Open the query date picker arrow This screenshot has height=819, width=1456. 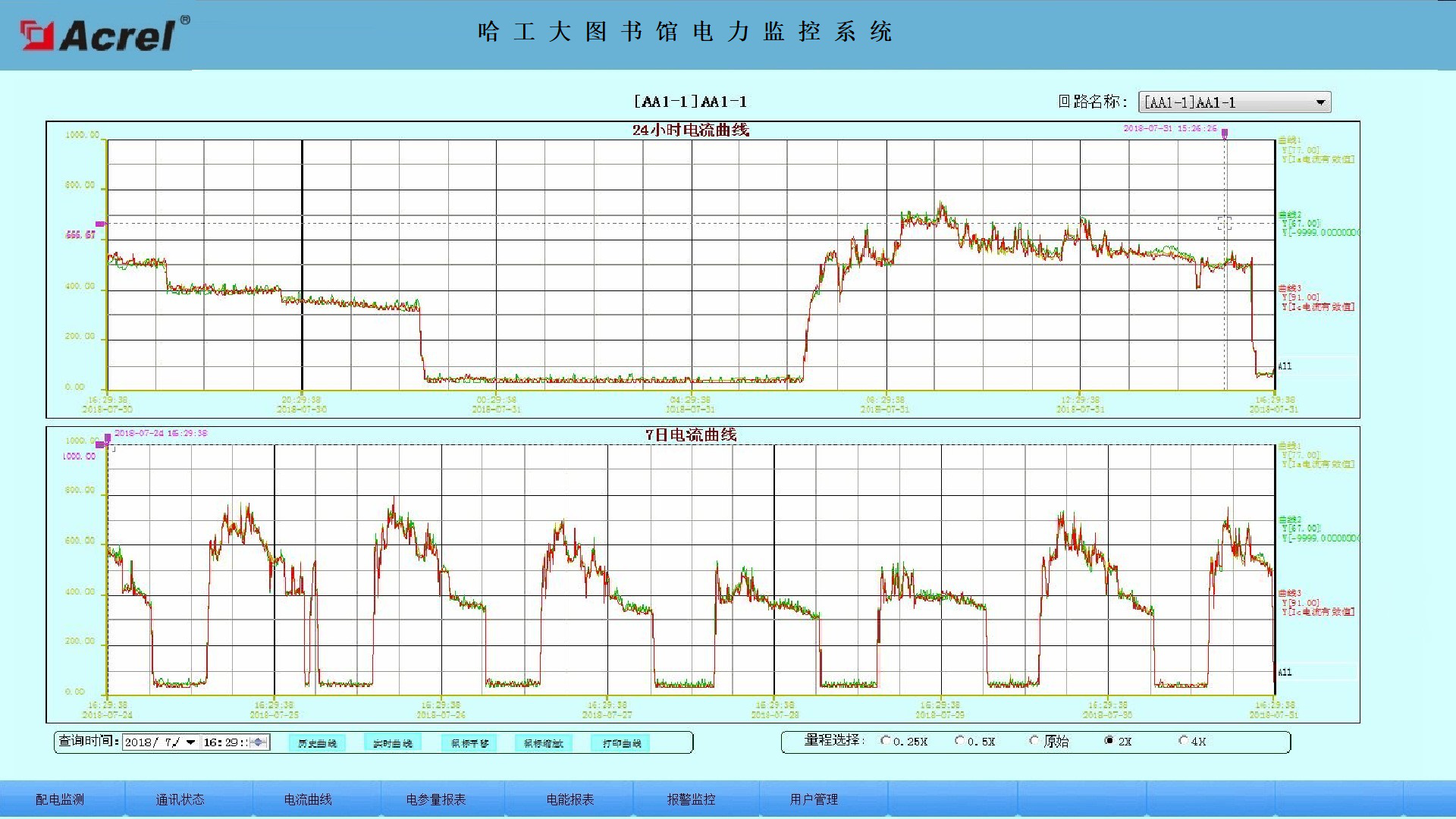click(190, 742)
